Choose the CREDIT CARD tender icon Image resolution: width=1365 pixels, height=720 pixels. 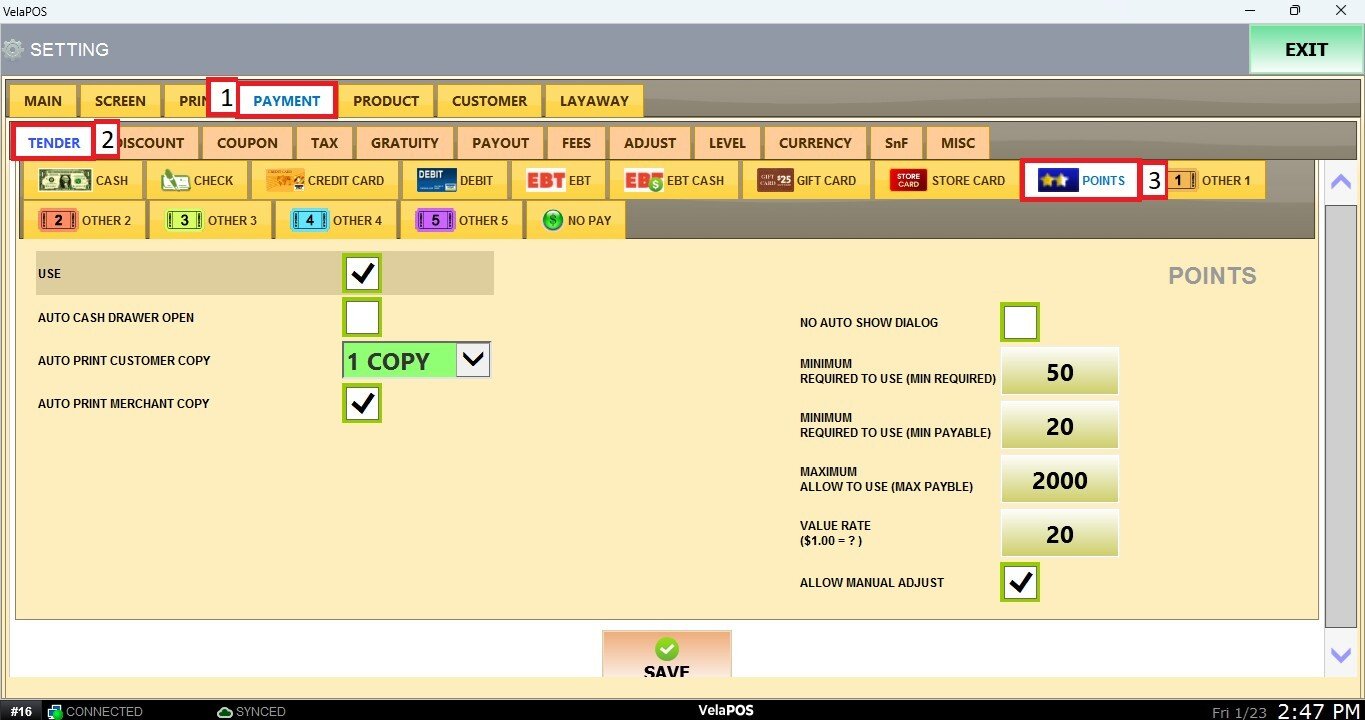click(285, 181)
